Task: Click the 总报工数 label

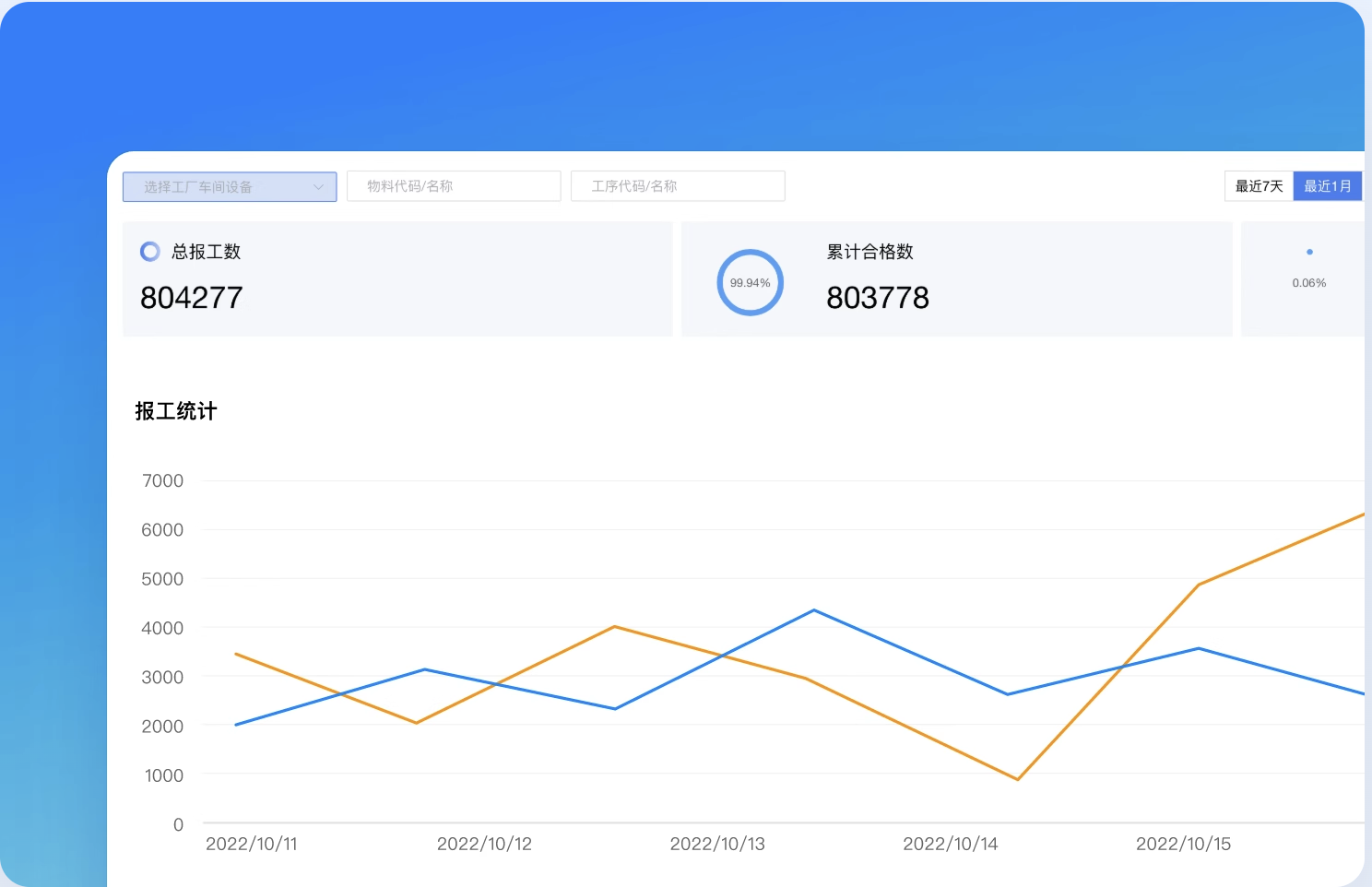Action: click(x=206, y=252)
